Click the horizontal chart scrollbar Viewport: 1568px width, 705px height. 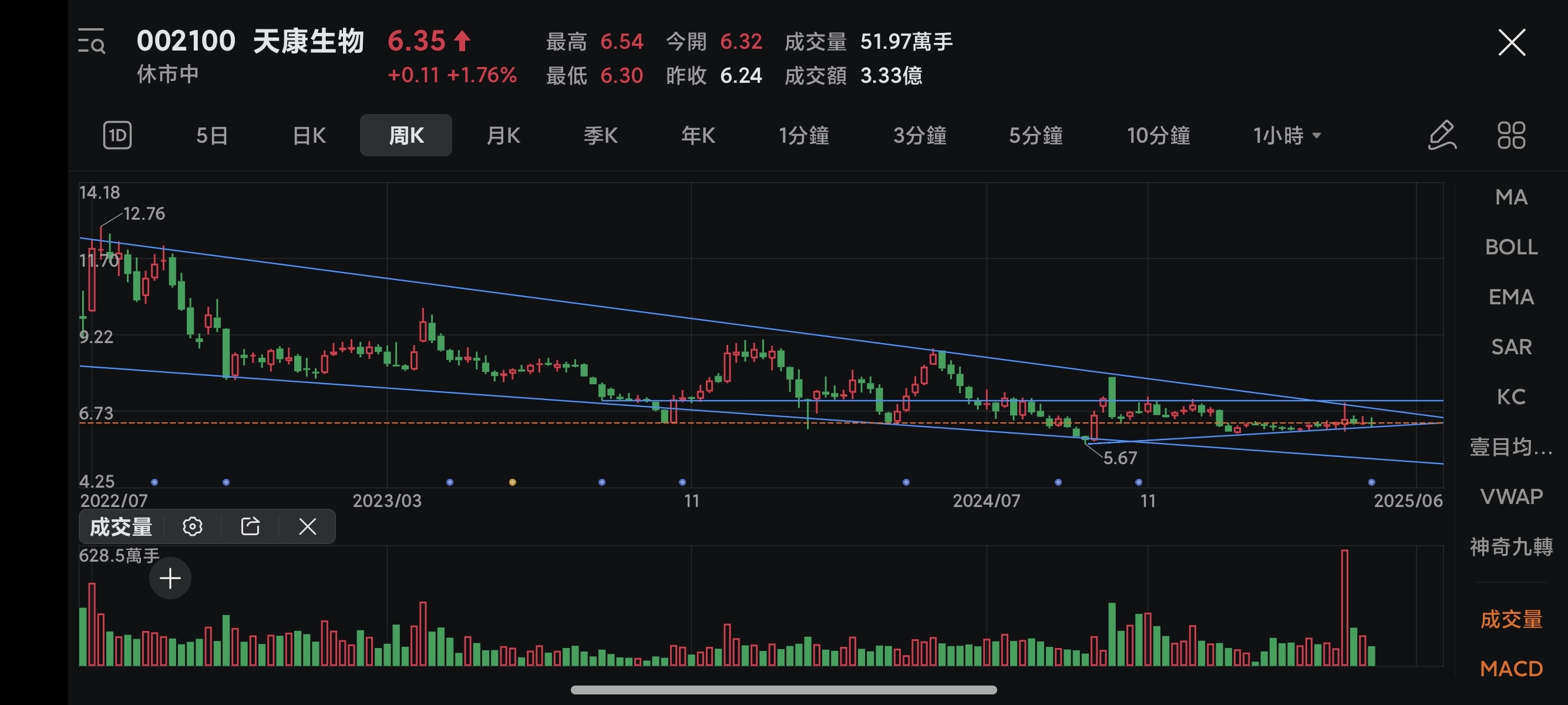point(783,690)
